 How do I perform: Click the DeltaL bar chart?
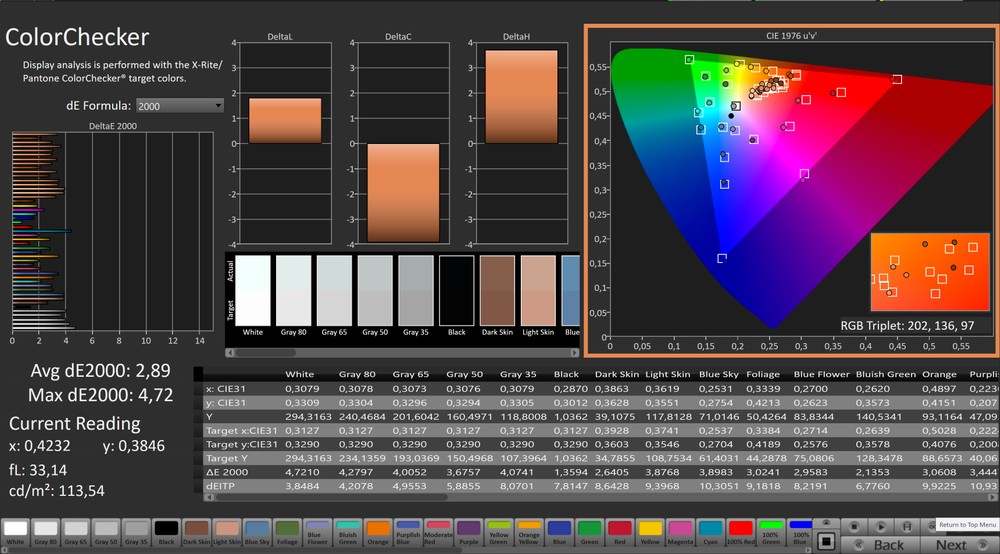(x=285, y=143)
